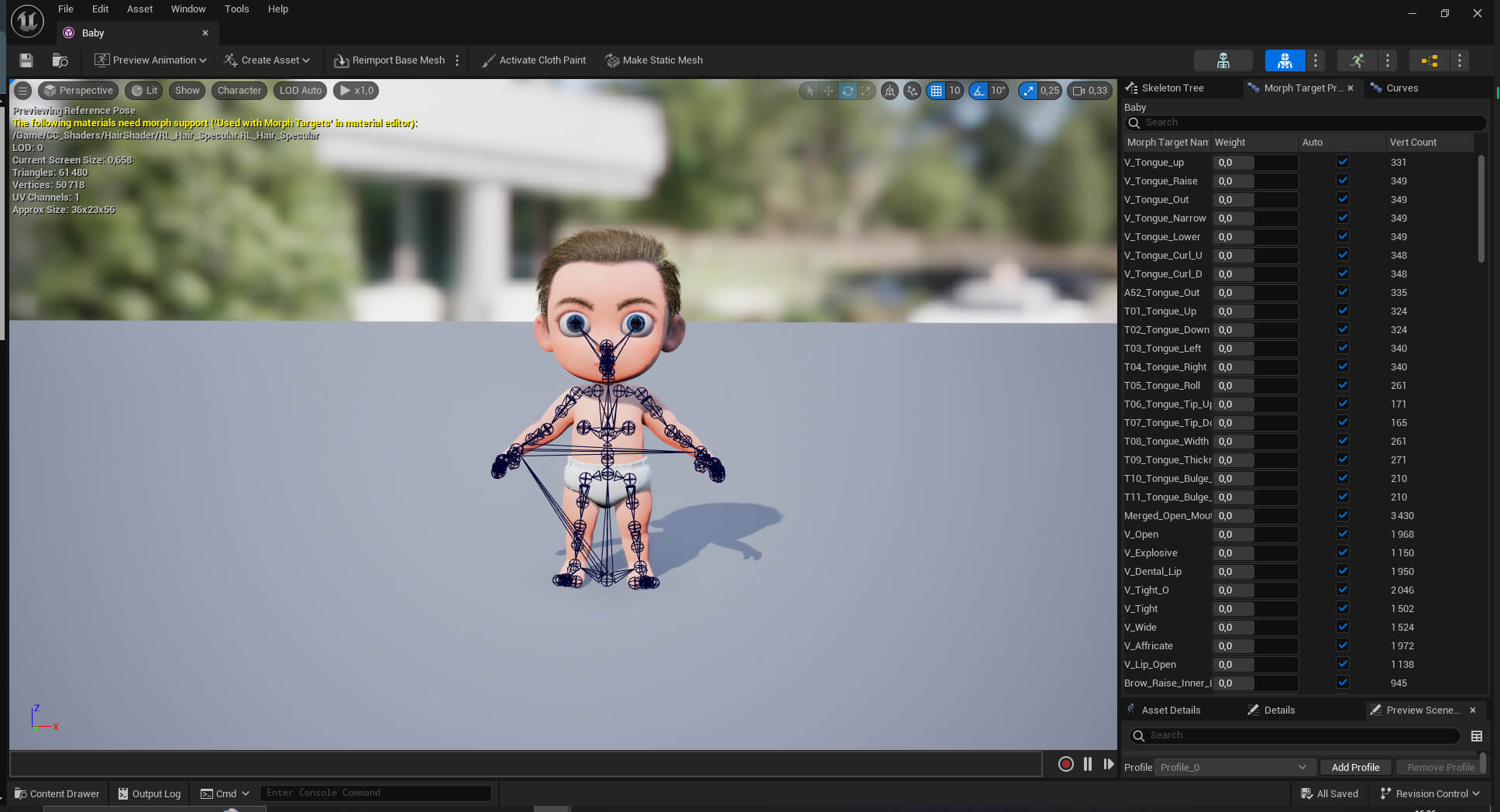Viewport: 1500px width, 812px height.
Task: Click the Add Profile button
Action: (x=1355, y=767)
